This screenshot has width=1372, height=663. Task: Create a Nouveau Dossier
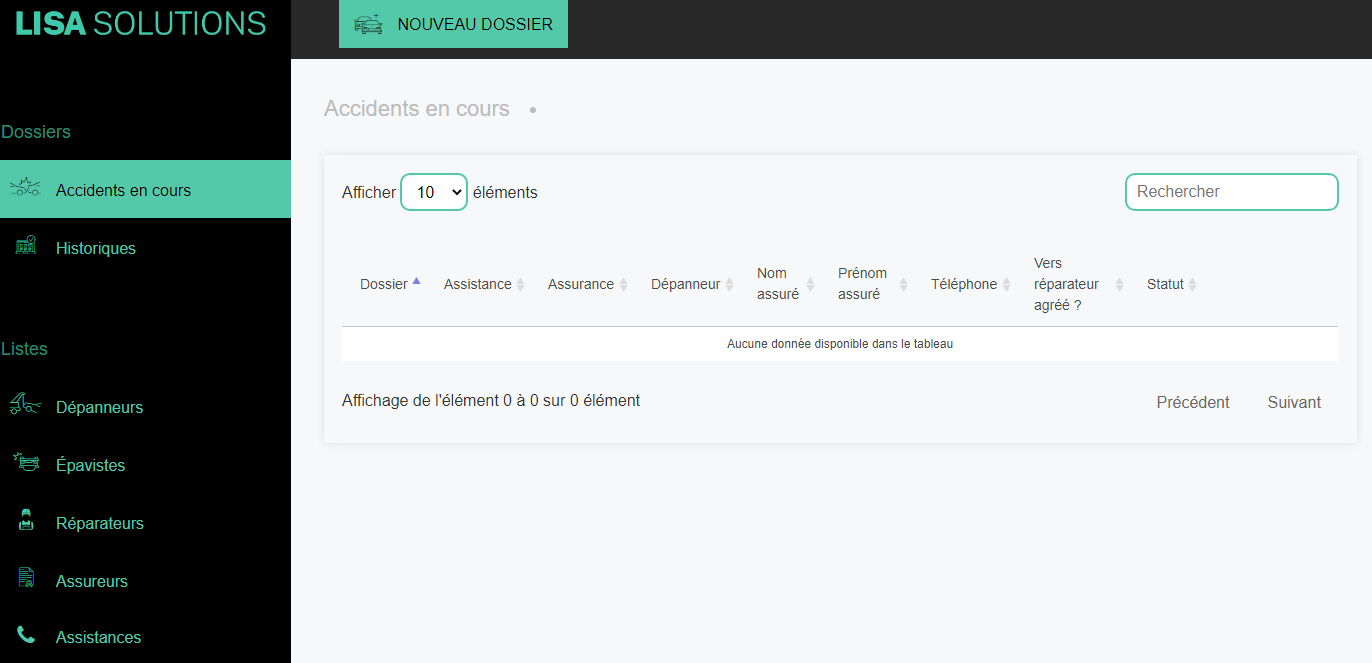[x=453, y=24]
